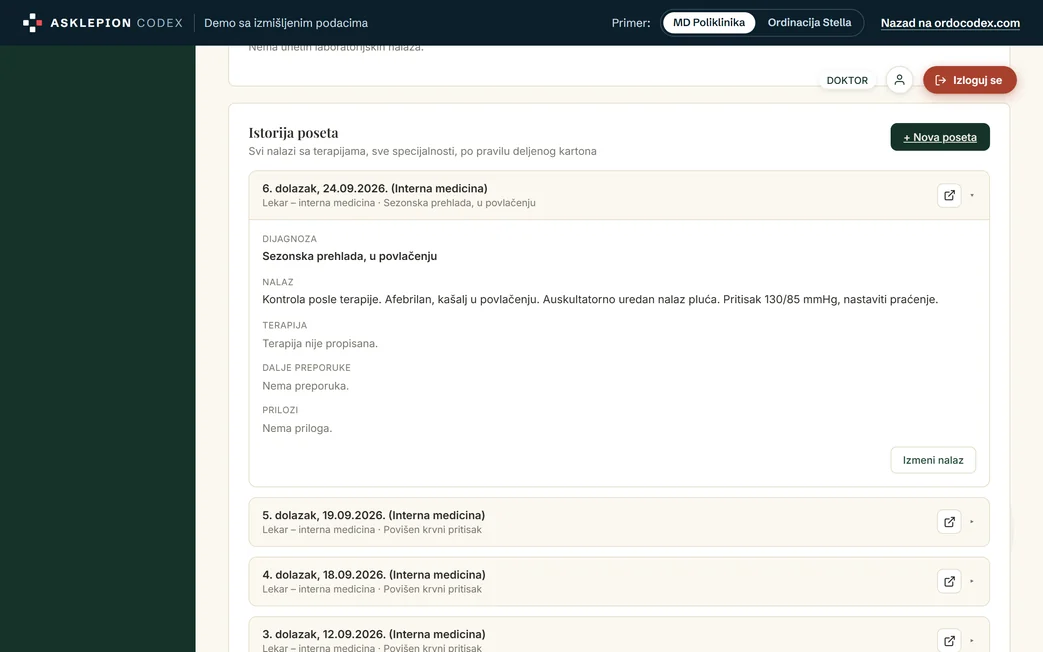Switch example to MD Poliklinika
Image resolution: width=1043 pixels, height=652 pixels.
coord(708,23)
